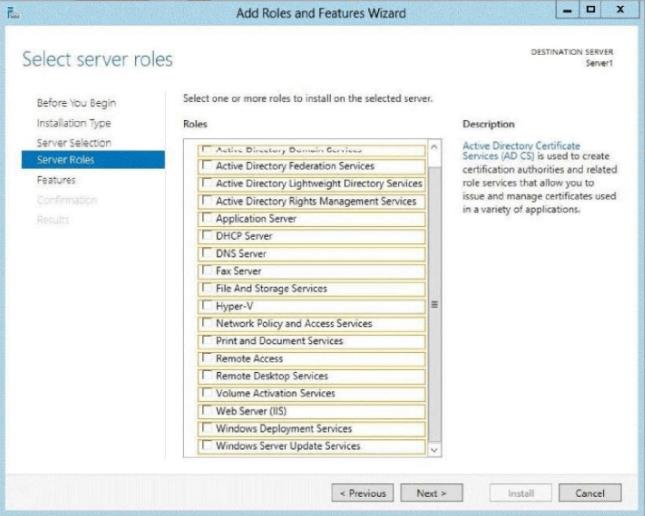Click the Next button

coord(432,493)
